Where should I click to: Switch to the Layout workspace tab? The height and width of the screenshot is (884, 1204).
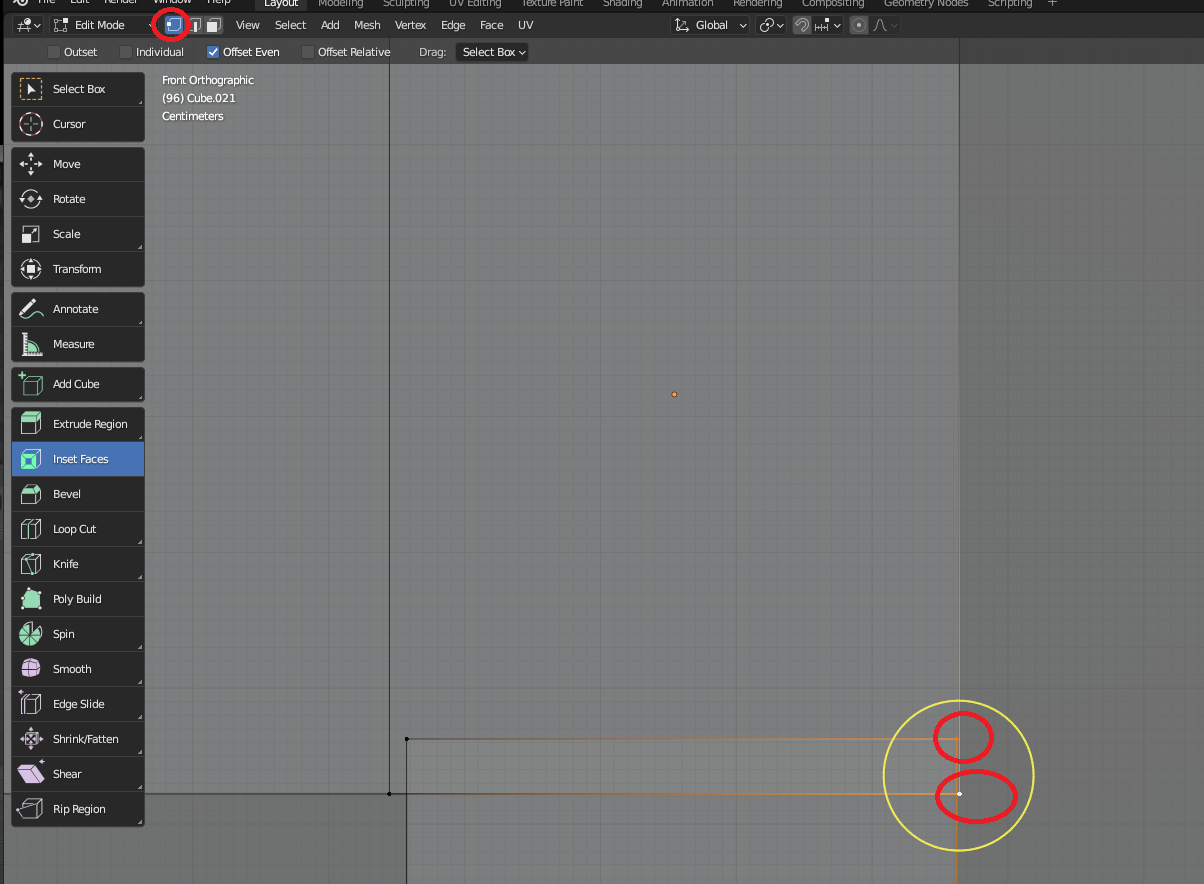(281, 4)
